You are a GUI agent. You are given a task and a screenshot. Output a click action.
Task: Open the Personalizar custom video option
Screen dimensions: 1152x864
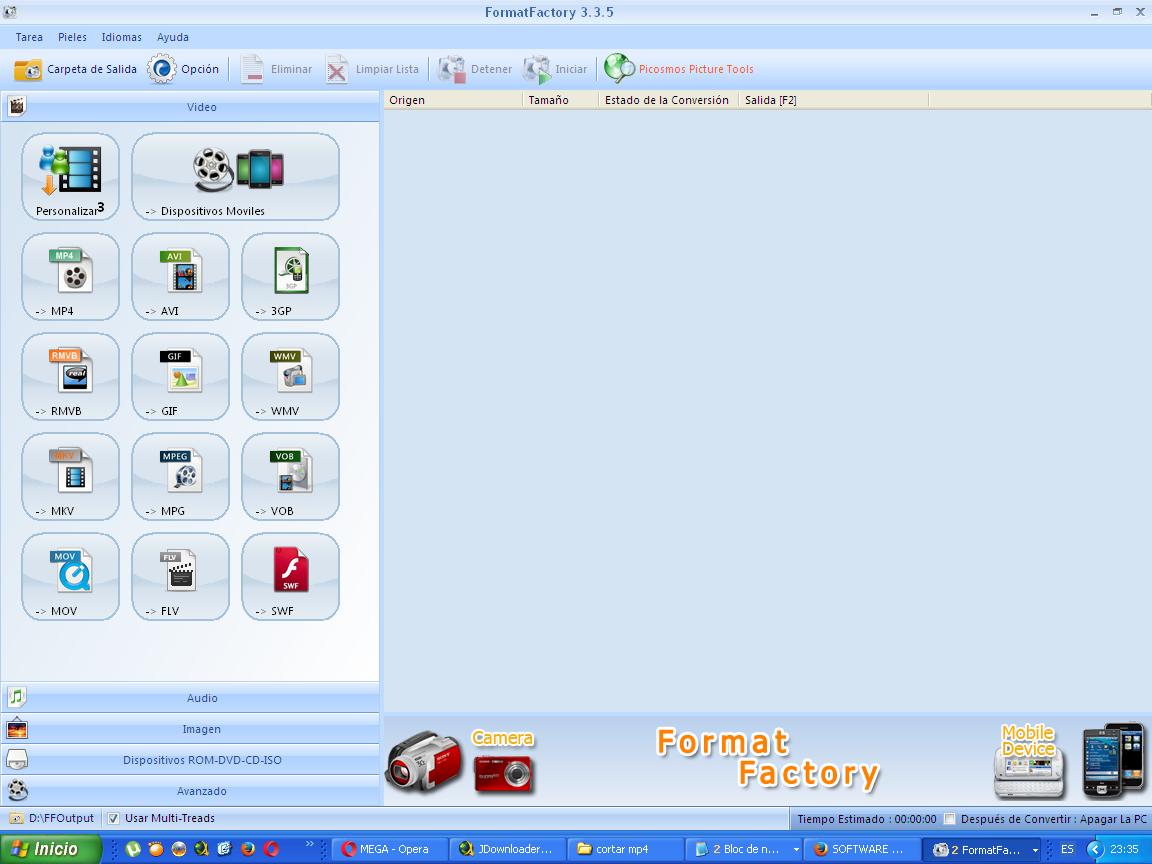(71, 176)
